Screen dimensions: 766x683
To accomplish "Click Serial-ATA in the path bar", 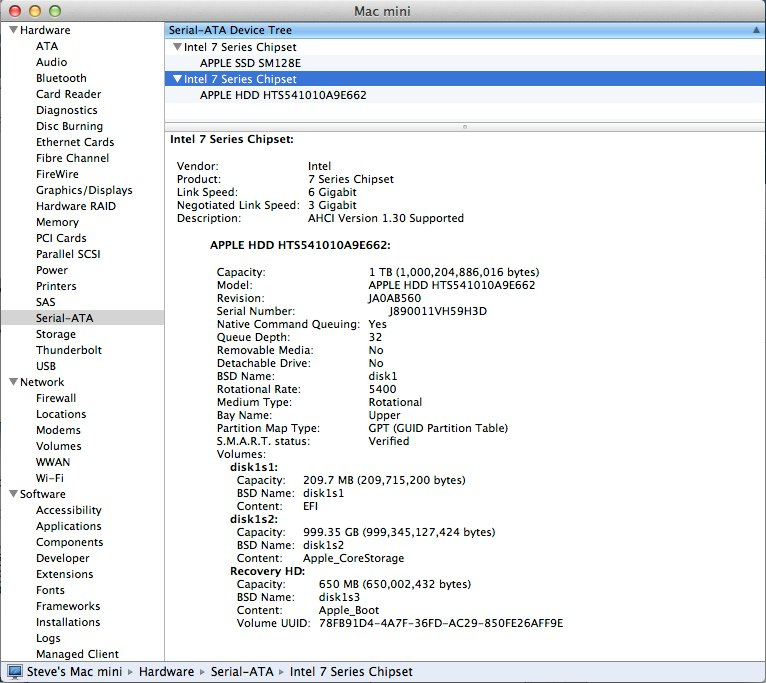I will (242, 672).
